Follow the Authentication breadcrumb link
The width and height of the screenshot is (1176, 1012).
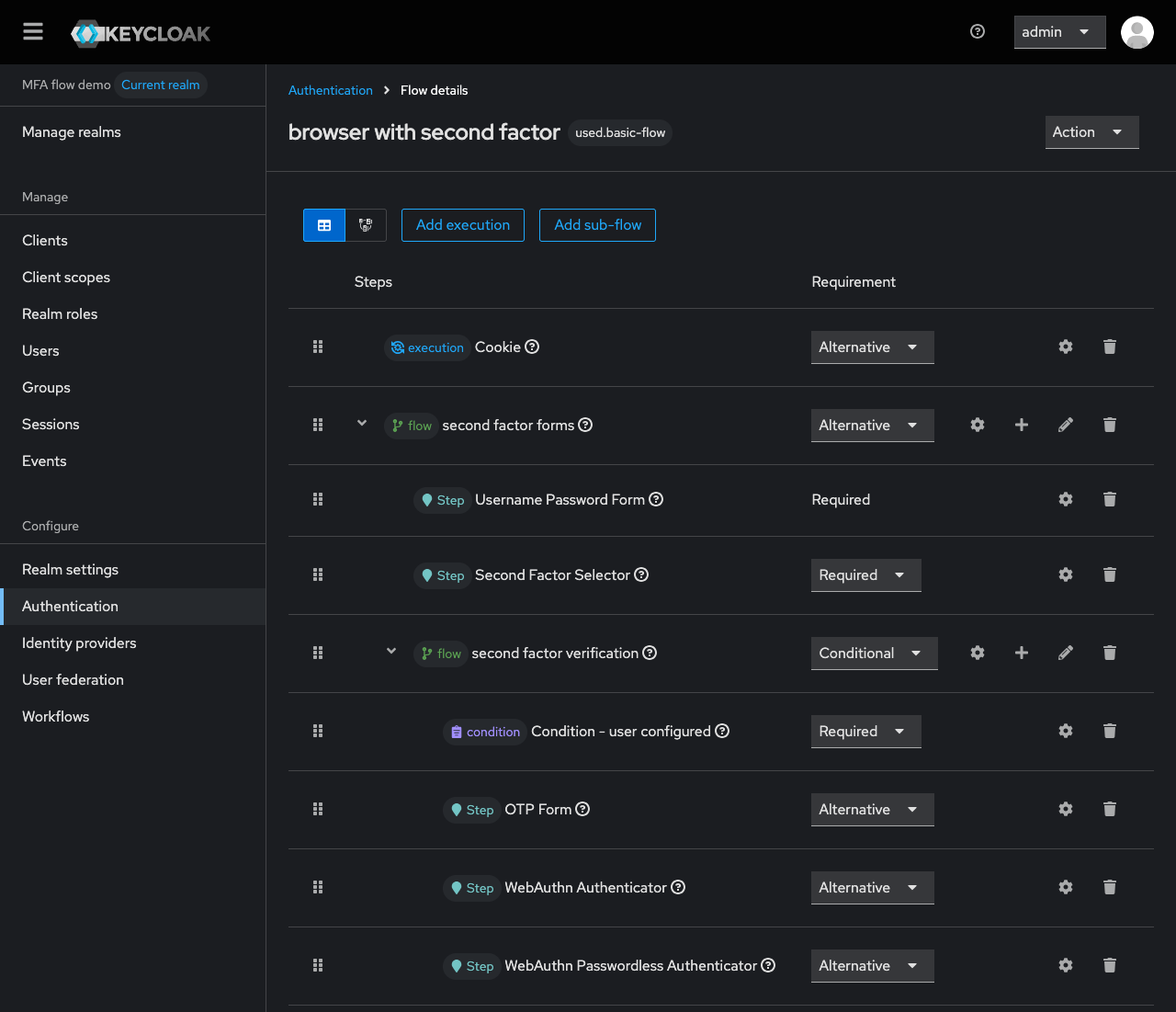(331, 90)
